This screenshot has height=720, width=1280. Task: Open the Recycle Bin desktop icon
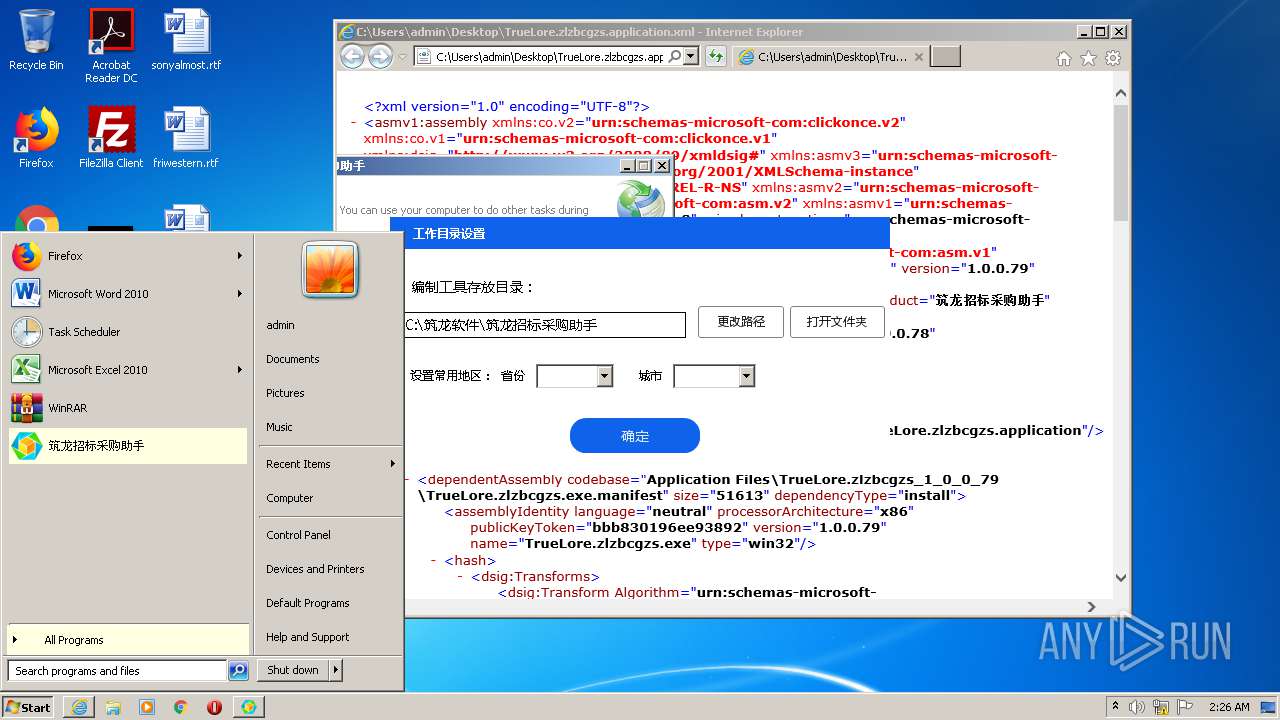[36, 40]
